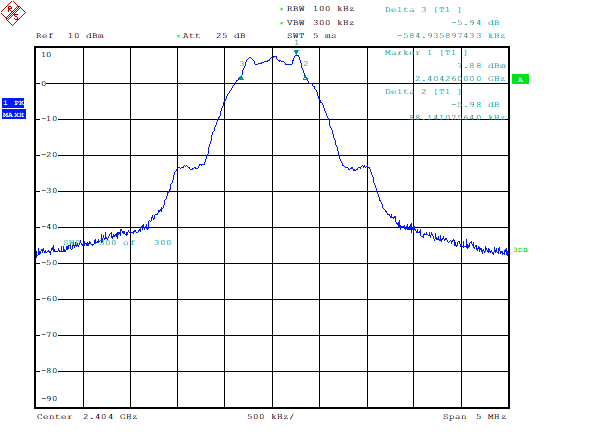Select delta marker 3 on the trace
Screen dimensions: 605x445
[x=241, y=78]
